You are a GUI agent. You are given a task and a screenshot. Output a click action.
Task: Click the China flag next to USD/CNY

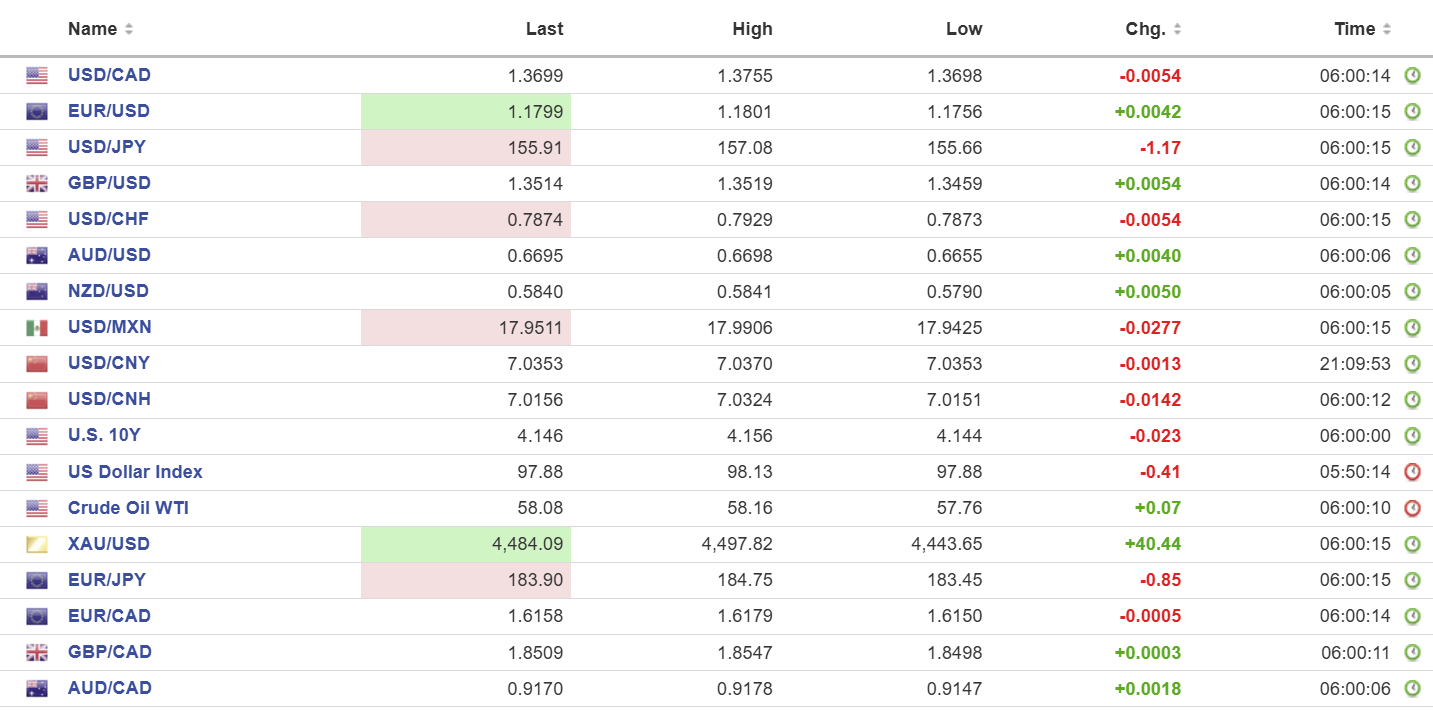pyautogui.click(x=37, y=364)
